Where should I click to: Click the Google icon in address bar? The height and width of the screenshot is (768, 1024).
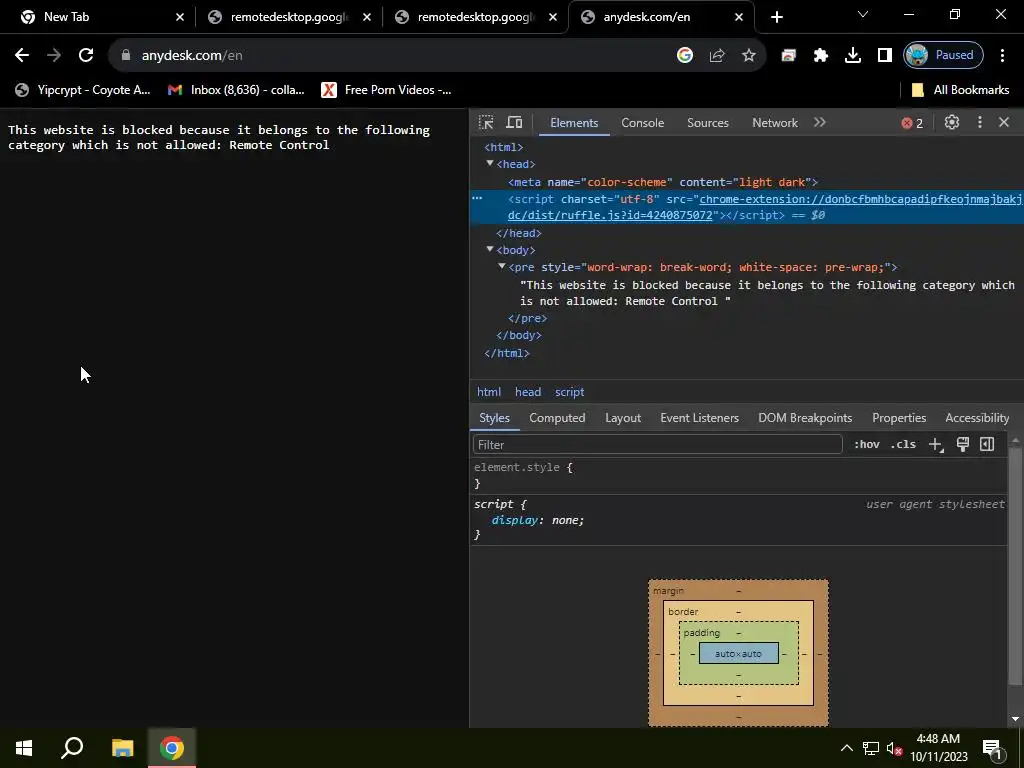tap(684, 56)
